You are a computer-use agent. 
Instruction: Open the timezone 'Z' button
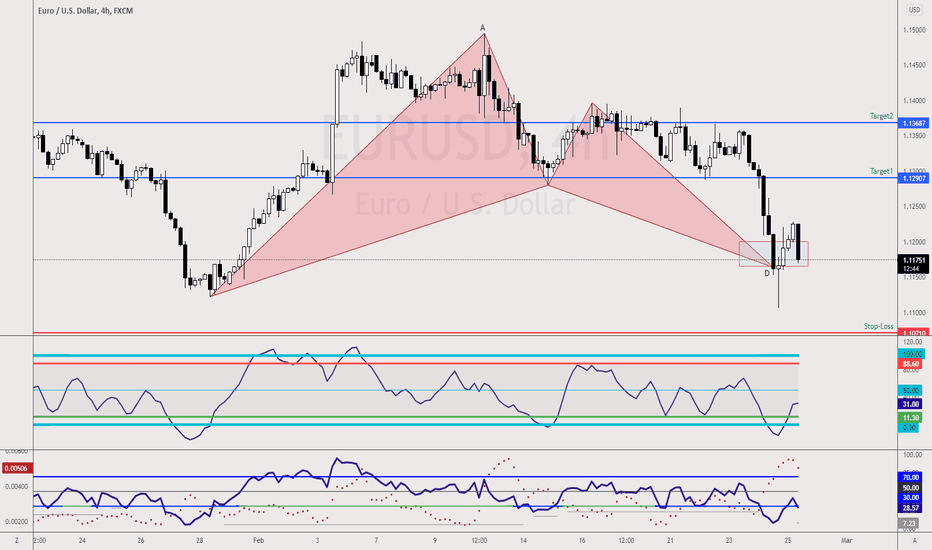(x=17, y=540)
